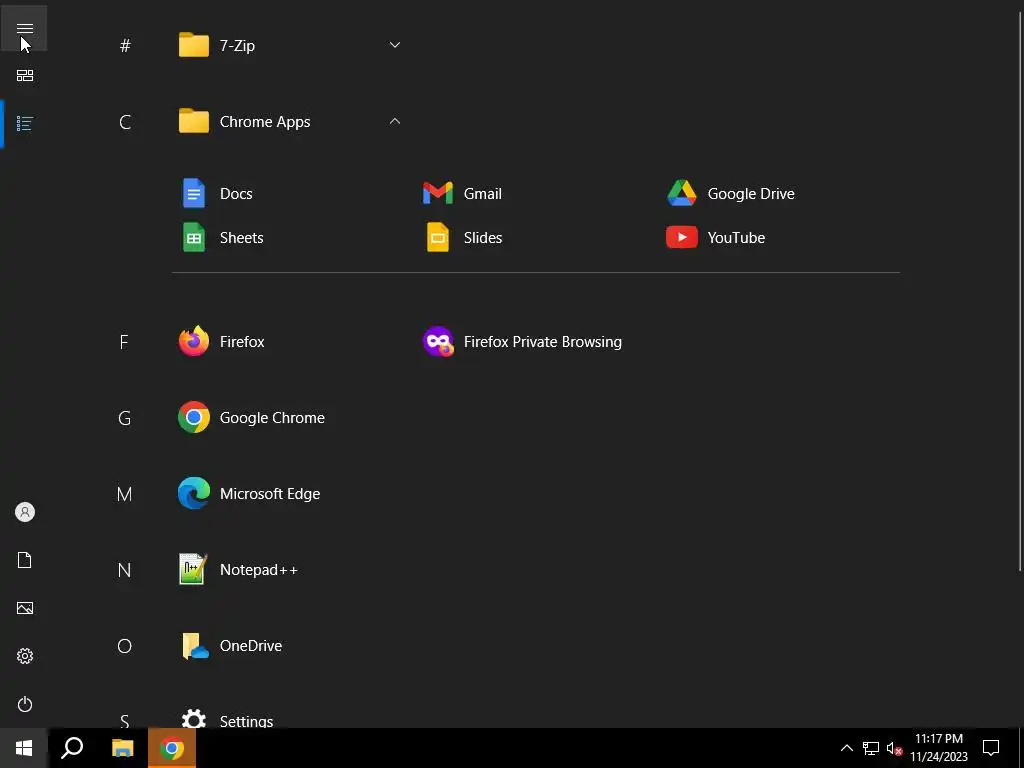
Task: Launch Sheets app
Action: coord(223,238)
